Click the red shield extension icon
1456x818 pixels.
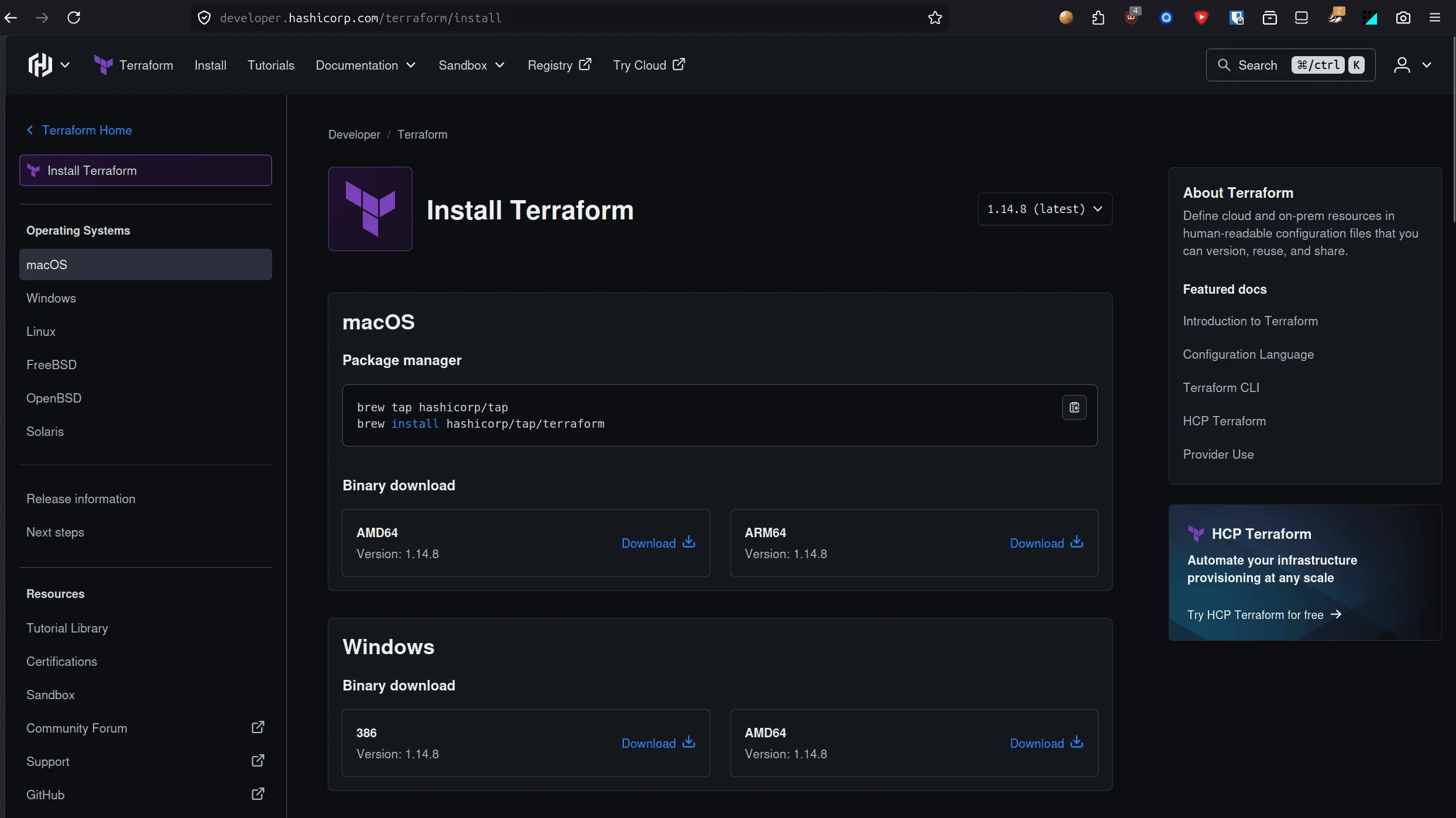point(1201,18)
